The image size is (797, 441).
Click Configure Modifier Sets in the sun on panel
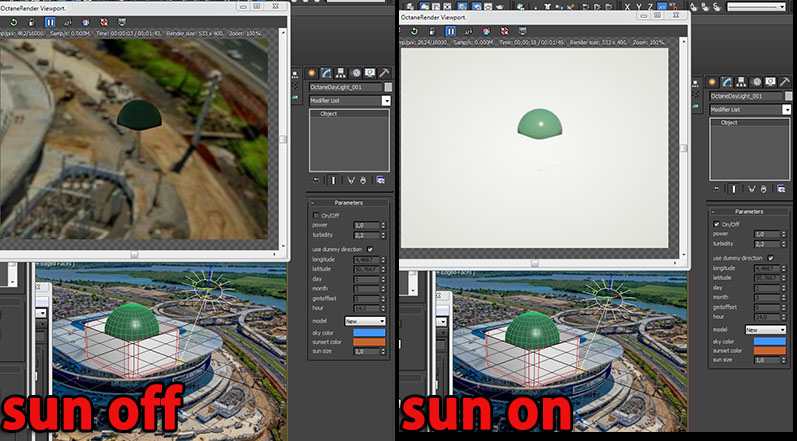(781, 188)
